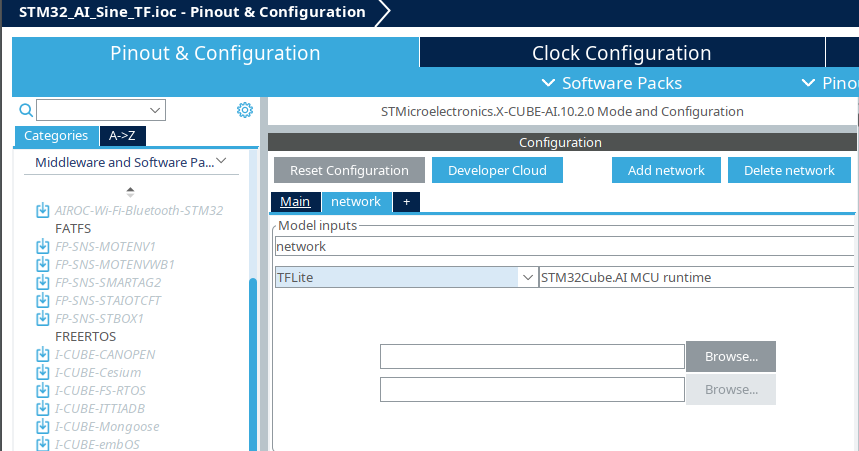This screenshot has width=859, height=451.
Task: Open the Software Packs menu
Action: point(611,83)
